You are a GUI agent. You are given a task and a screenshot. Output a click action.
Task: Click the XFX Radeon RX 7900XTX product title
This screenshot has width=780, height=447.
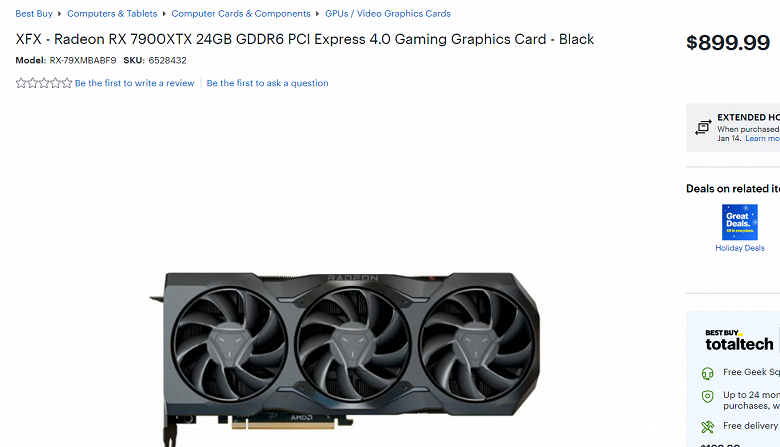point(304,39)
